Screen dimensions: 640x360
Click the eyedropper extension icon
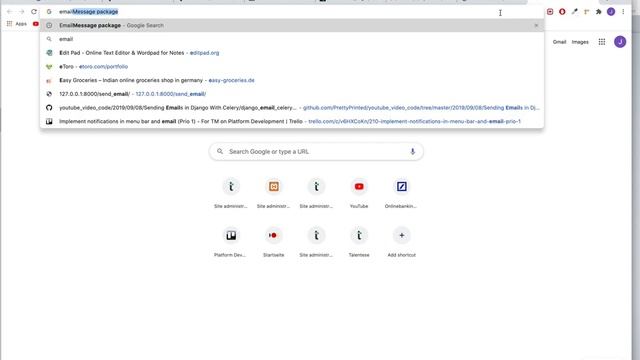click(x=574, y=12)
